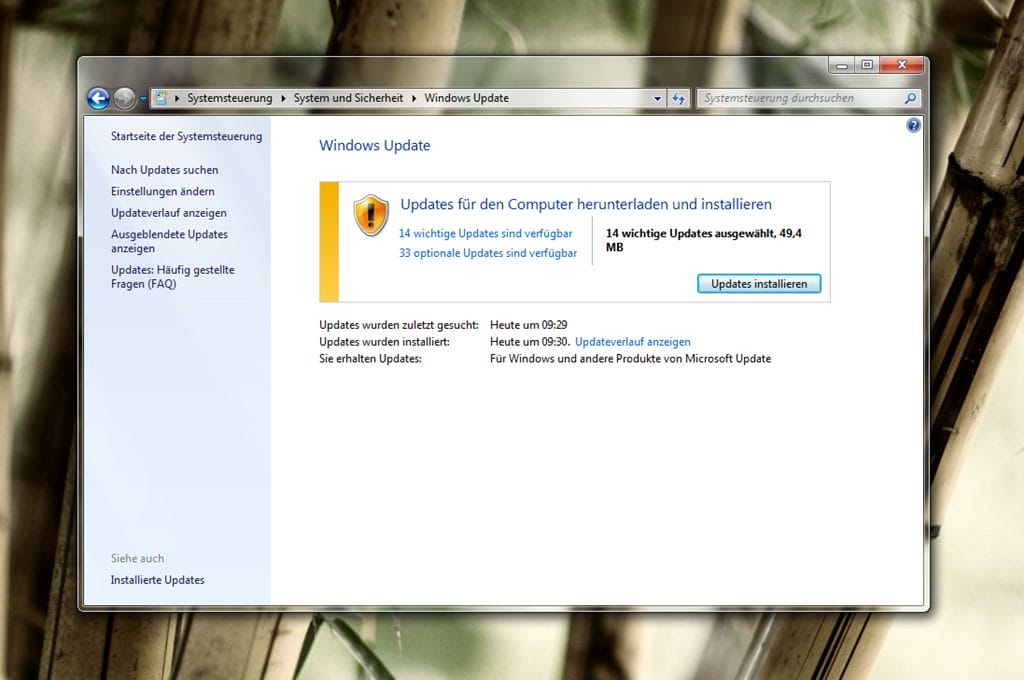Image resolution: width=1024 pixels, height=680 pixels.
Task: Click the control panel icon in address bar
Action: click(161, 98)
